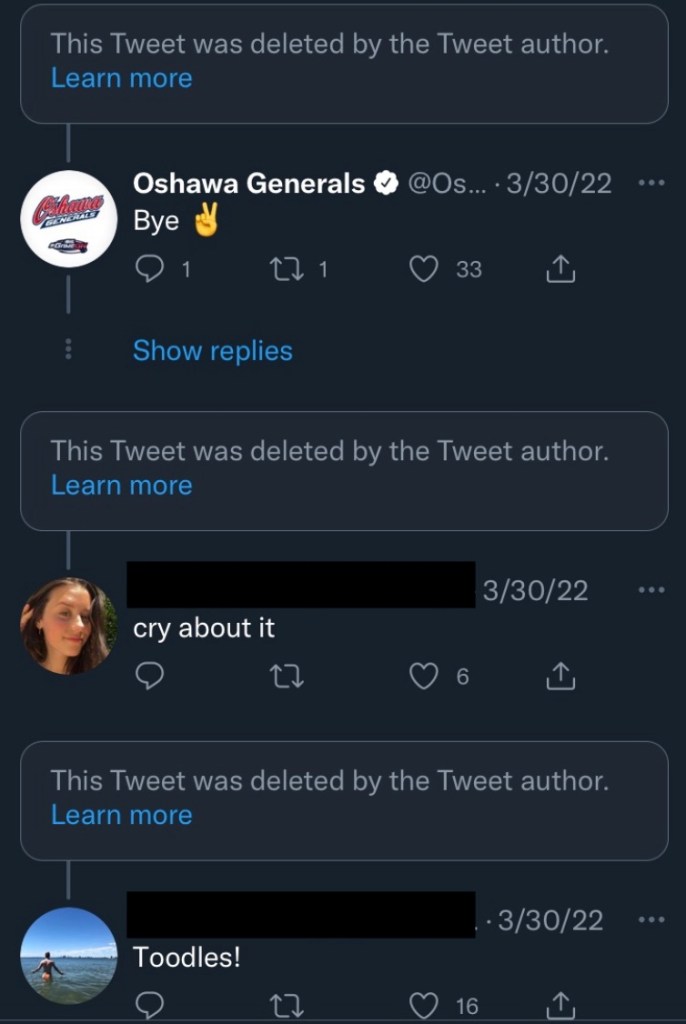Reply to the "Toodles!" tweet
The height and width of the screenshot is (1024, 686).
149,1005
